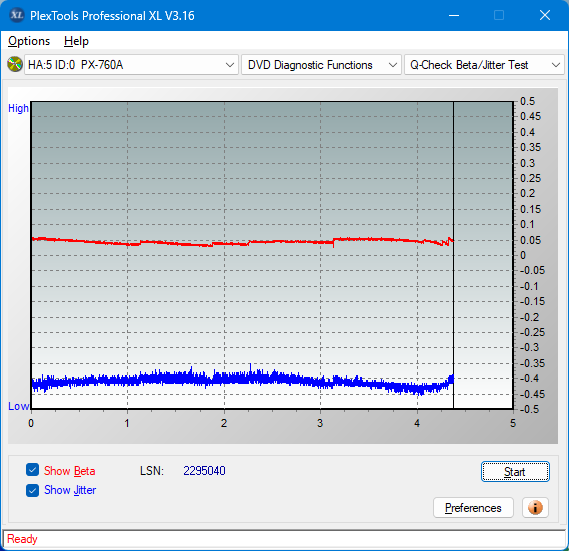
Task: Open Preferences dialog
Action: click(473, 507)
